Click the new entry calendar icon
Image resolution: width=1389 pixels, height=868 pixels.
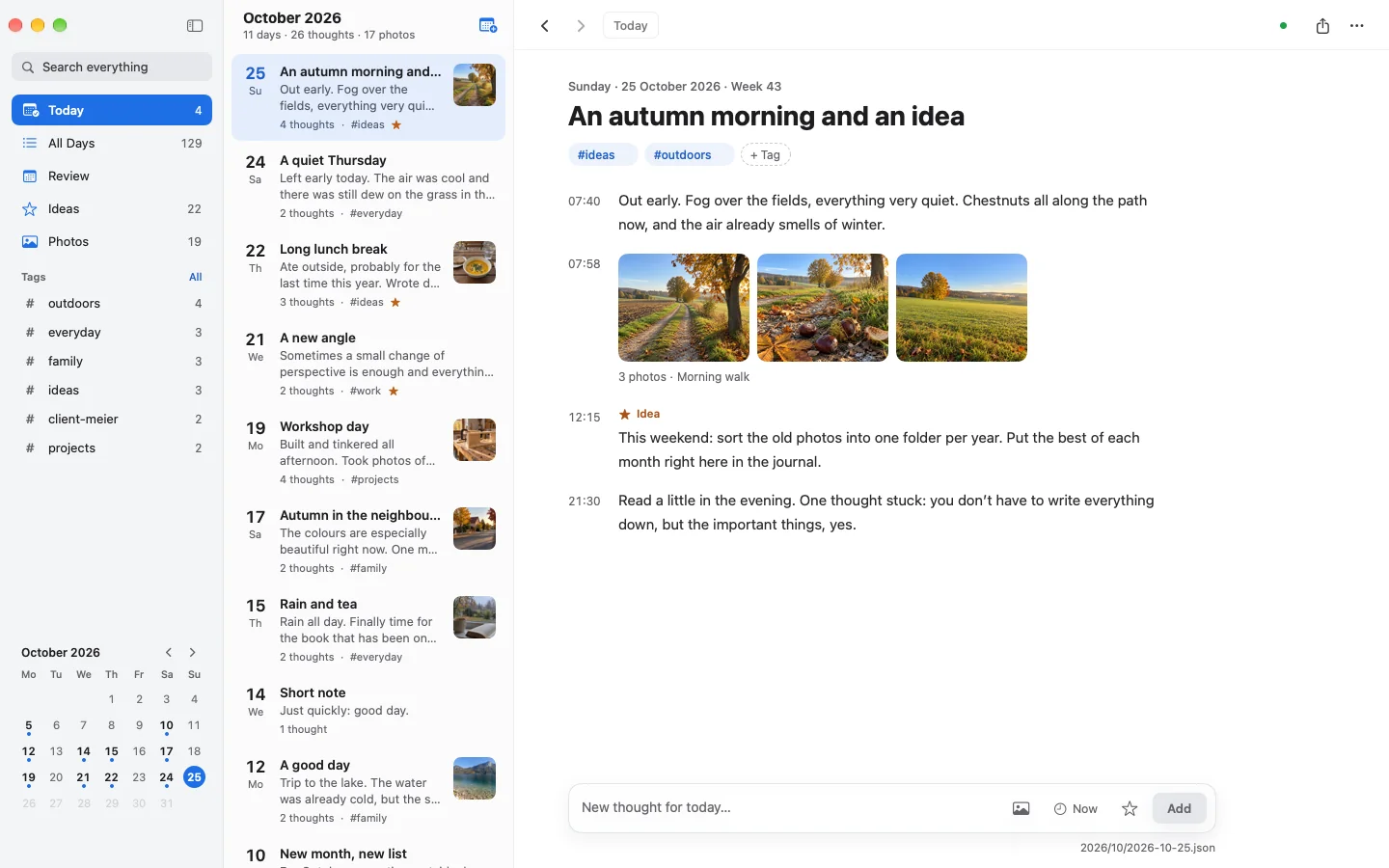pyautogui.click(x=488, y=26)
